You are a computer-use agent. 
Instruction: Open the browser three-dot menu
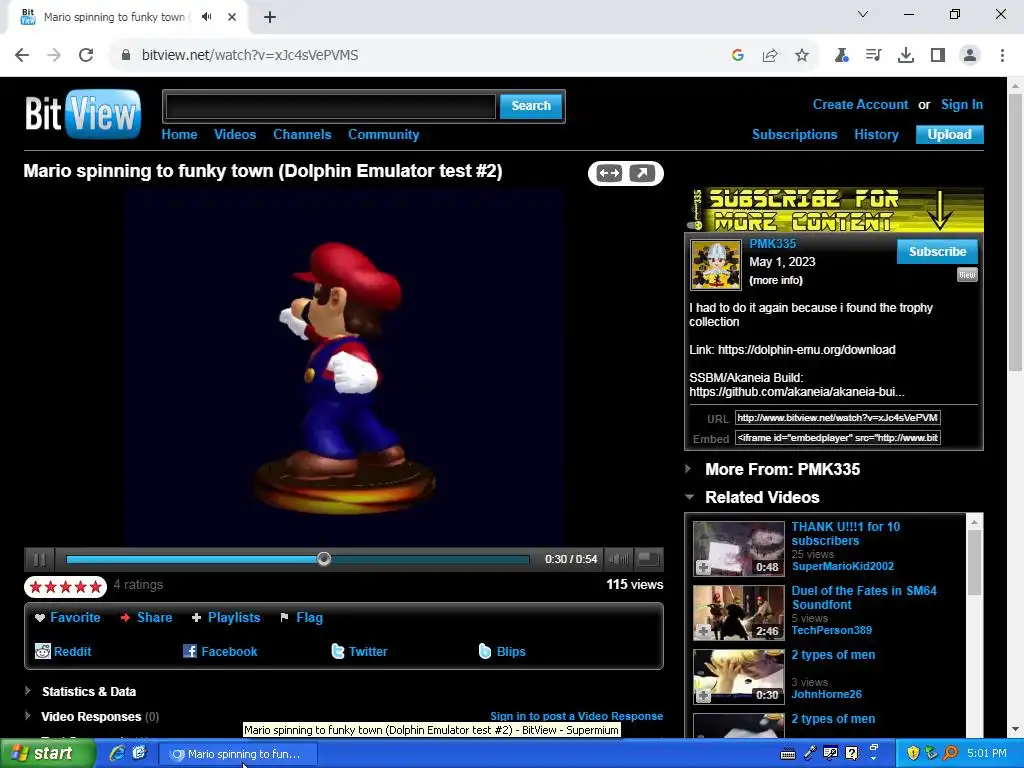tap(1002, 56)
